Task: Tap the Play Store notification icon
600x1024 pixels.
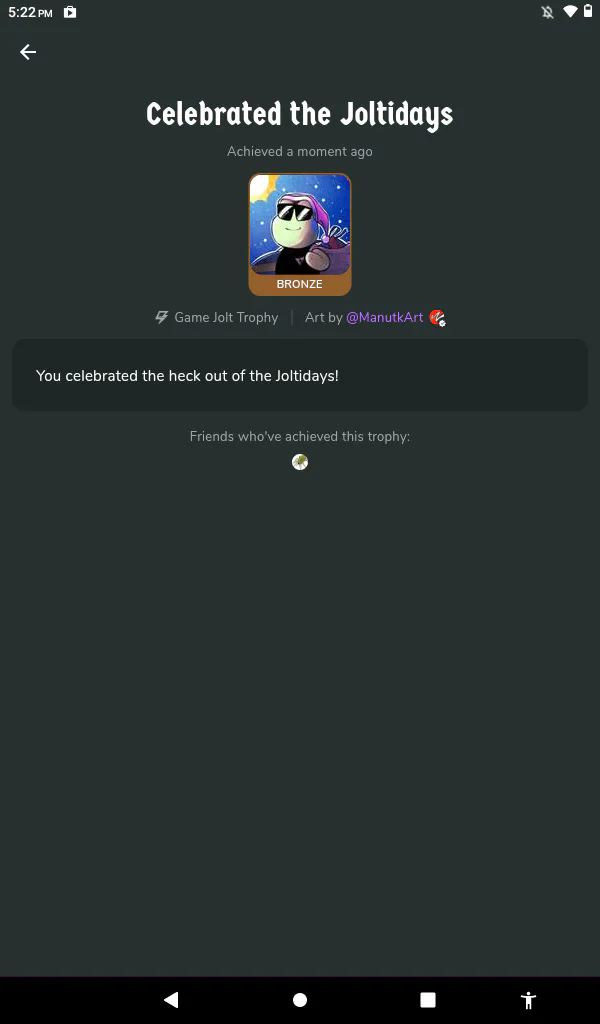Action: click(70, 12)
